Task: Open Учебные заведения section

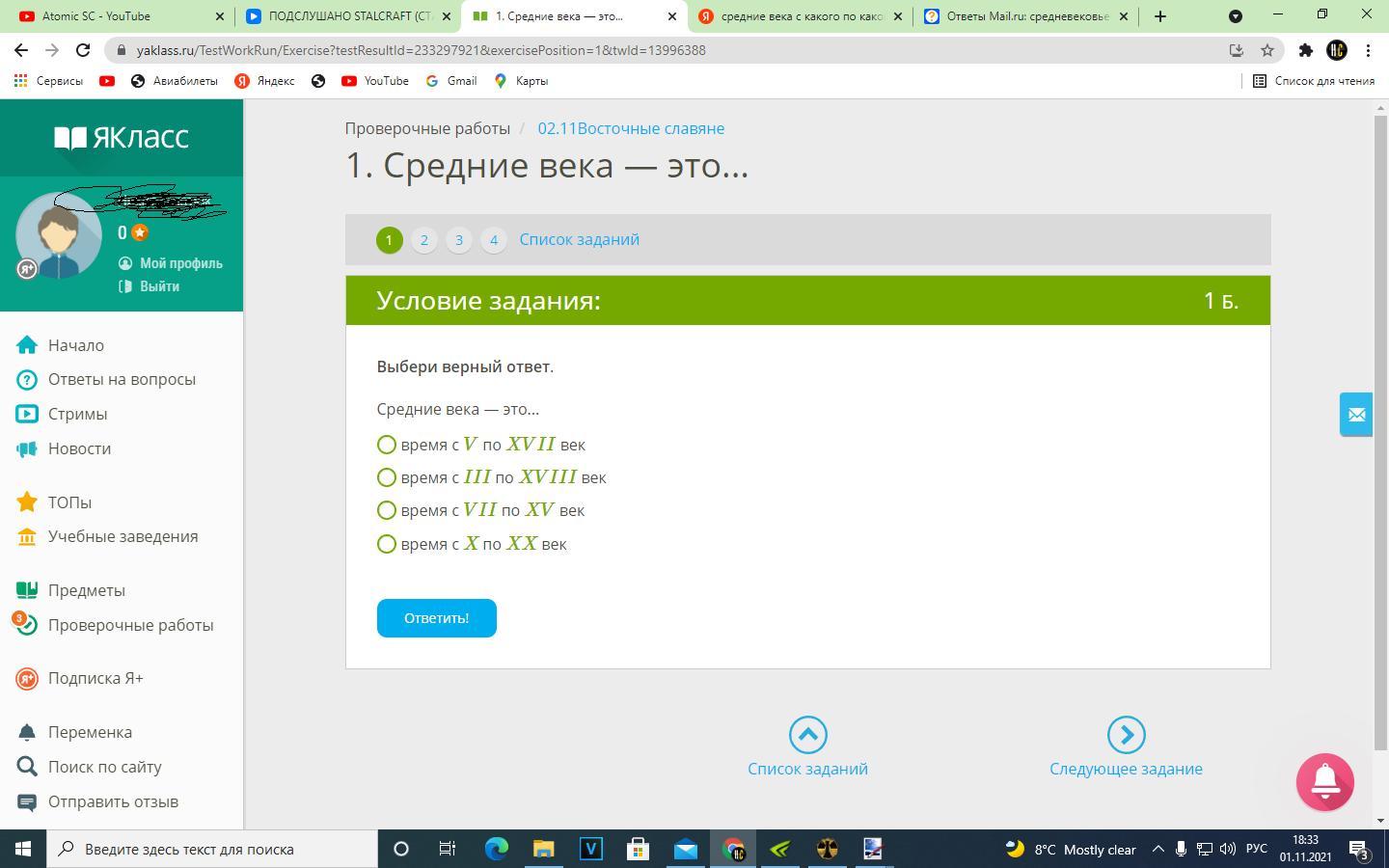Action: pos(123,536)
